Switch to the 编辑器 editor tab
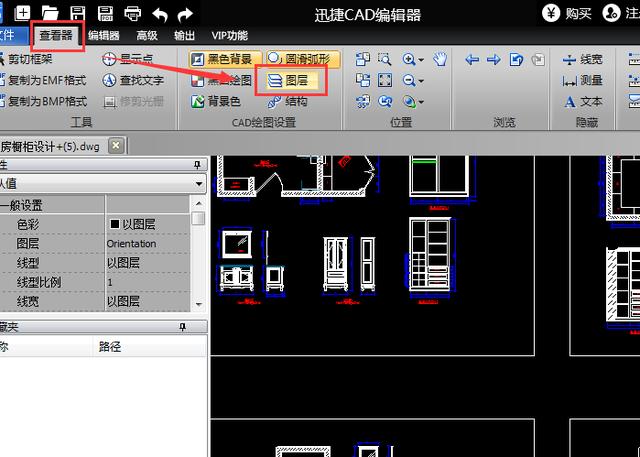Image resolution: width=640 pixels, height=457 pixels. (104, 36)
